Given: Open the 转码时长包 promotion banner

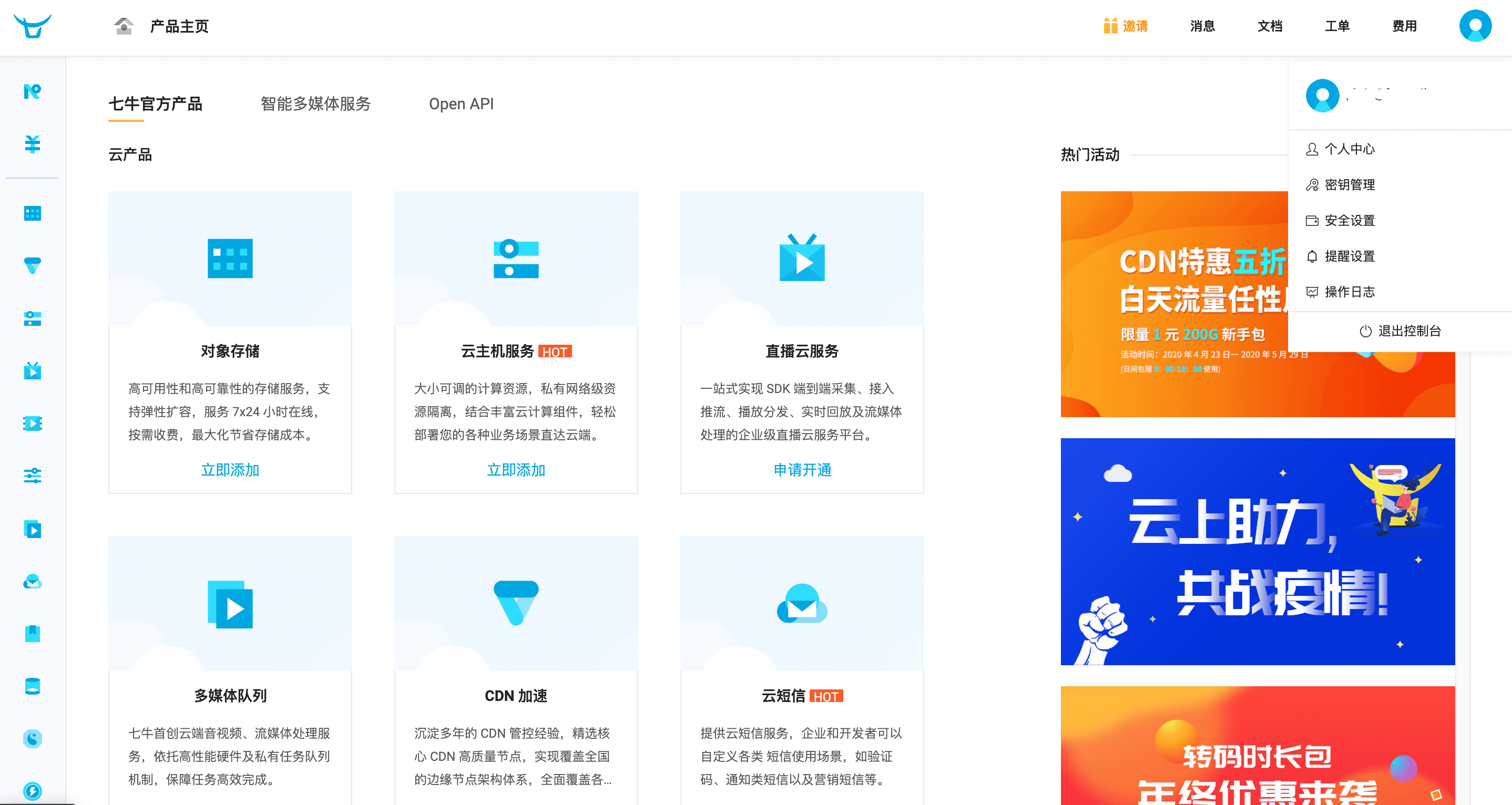Looking at the screenshot, I should pyautogui.click(x=1257, y=745).
